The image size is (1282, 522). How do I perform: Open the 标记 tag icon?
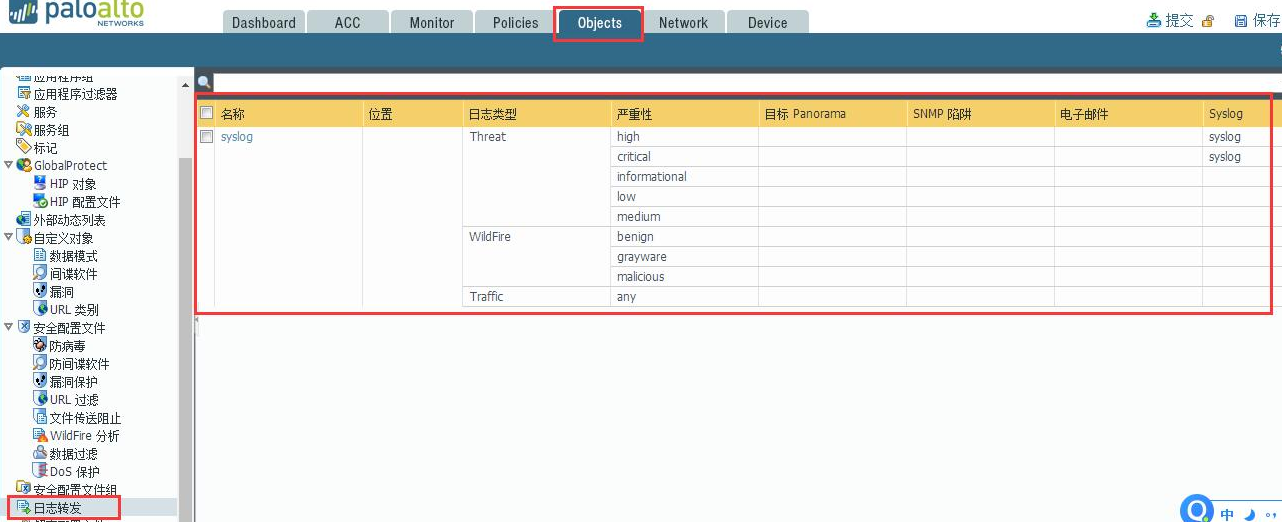click(24, 147)
